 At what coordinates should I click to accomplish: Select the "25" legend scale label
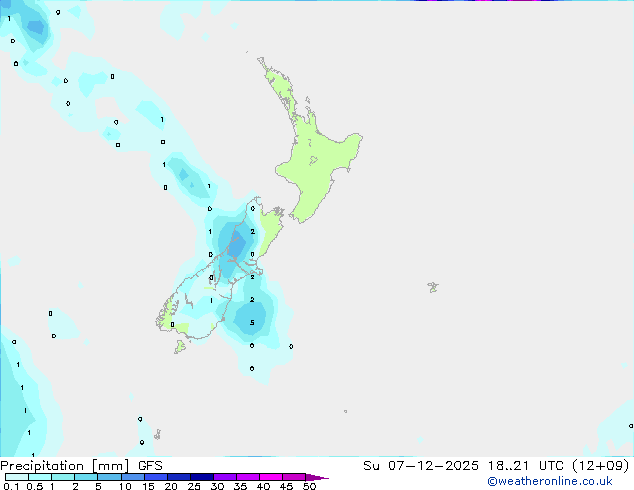[194, 486]
